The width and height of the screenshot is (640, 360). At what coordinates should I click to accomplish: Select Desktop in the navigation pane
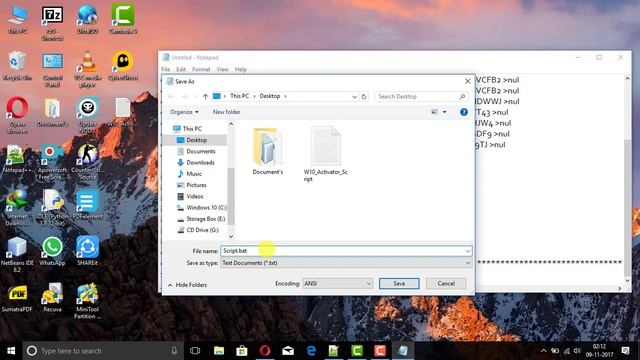[x=195, y=140]
